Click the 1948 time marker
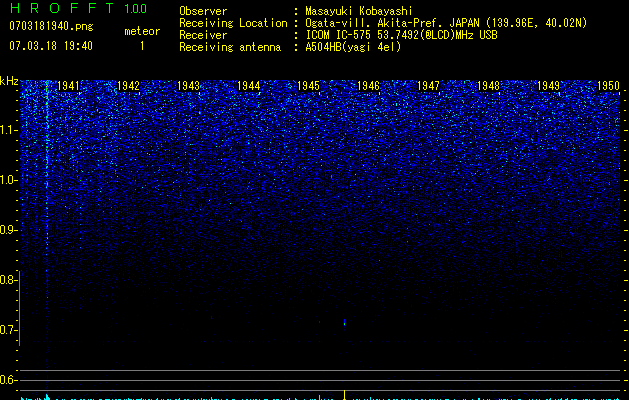The height and width of the screenshot is (400, 629). [489, 86]
